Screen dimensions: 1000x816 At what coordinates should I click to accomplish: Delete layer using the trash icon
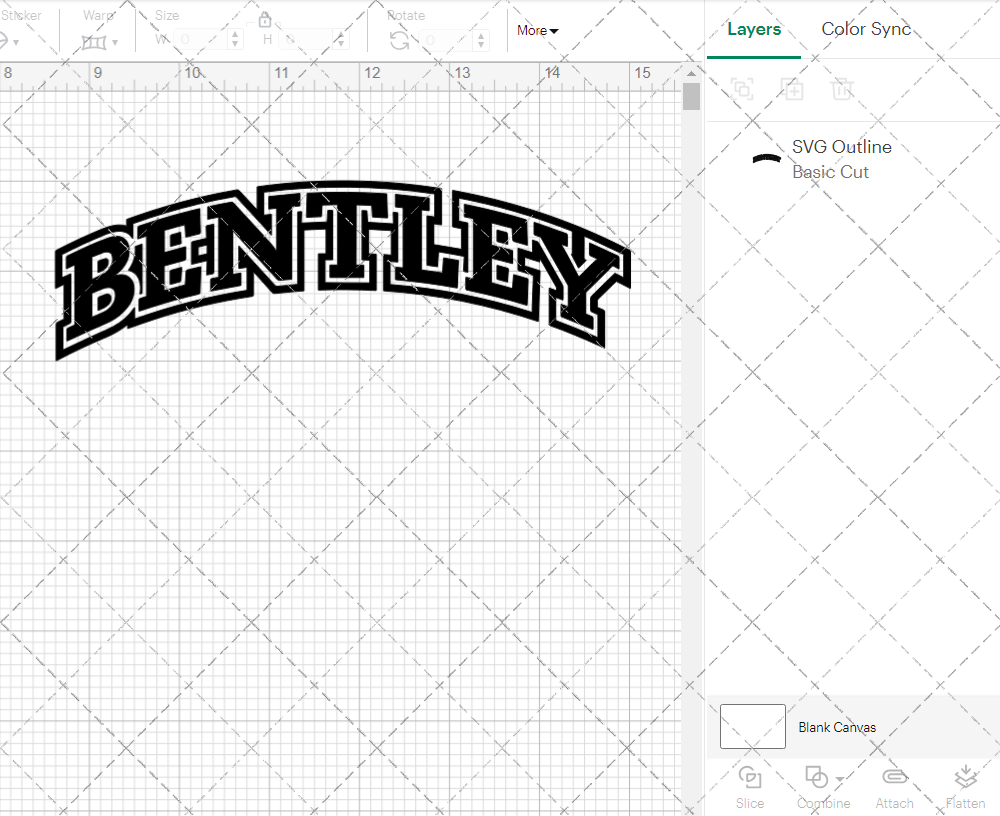tap(843, 89)
